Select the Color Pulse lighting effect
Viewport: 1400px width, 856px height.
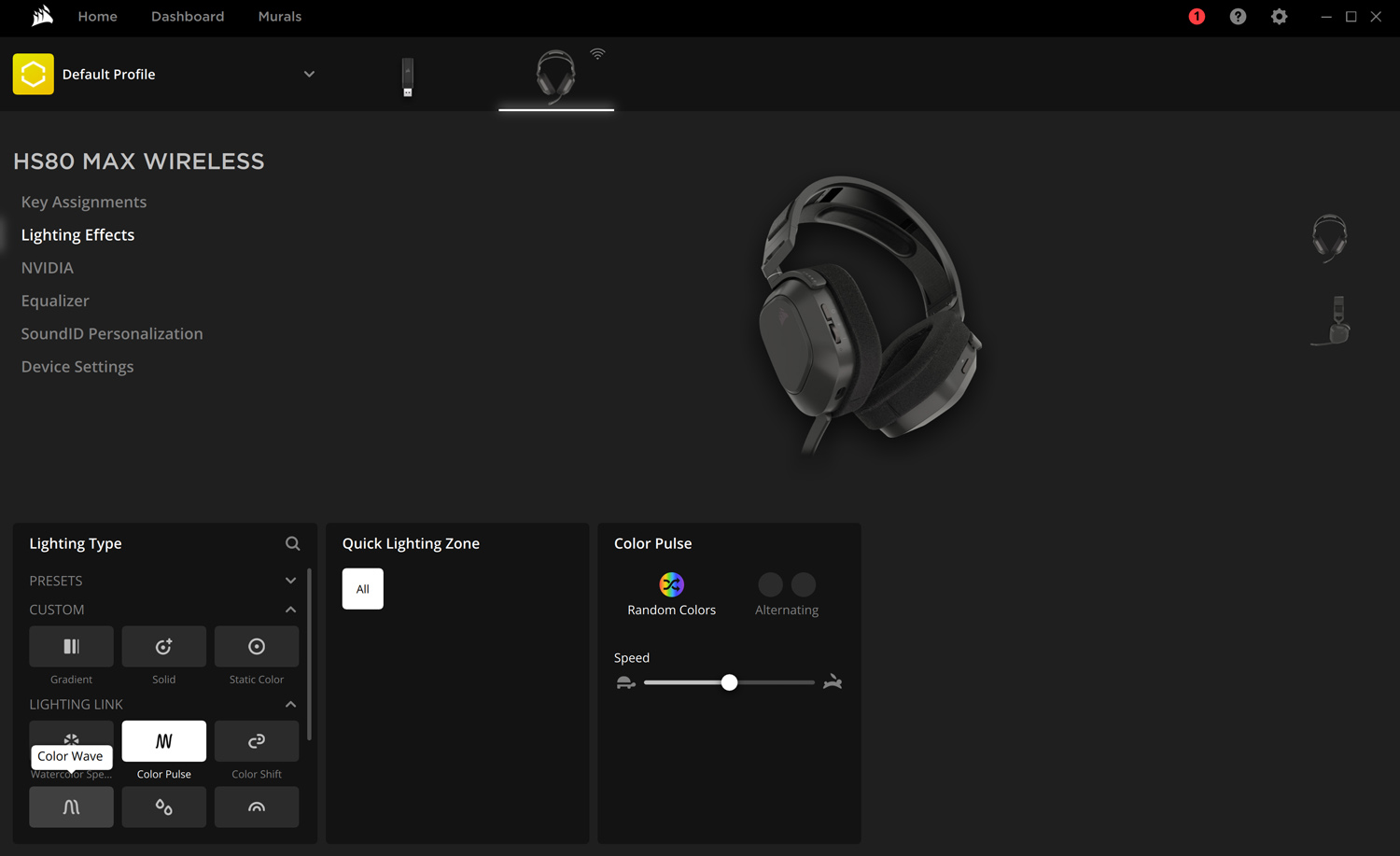point(164,741)
